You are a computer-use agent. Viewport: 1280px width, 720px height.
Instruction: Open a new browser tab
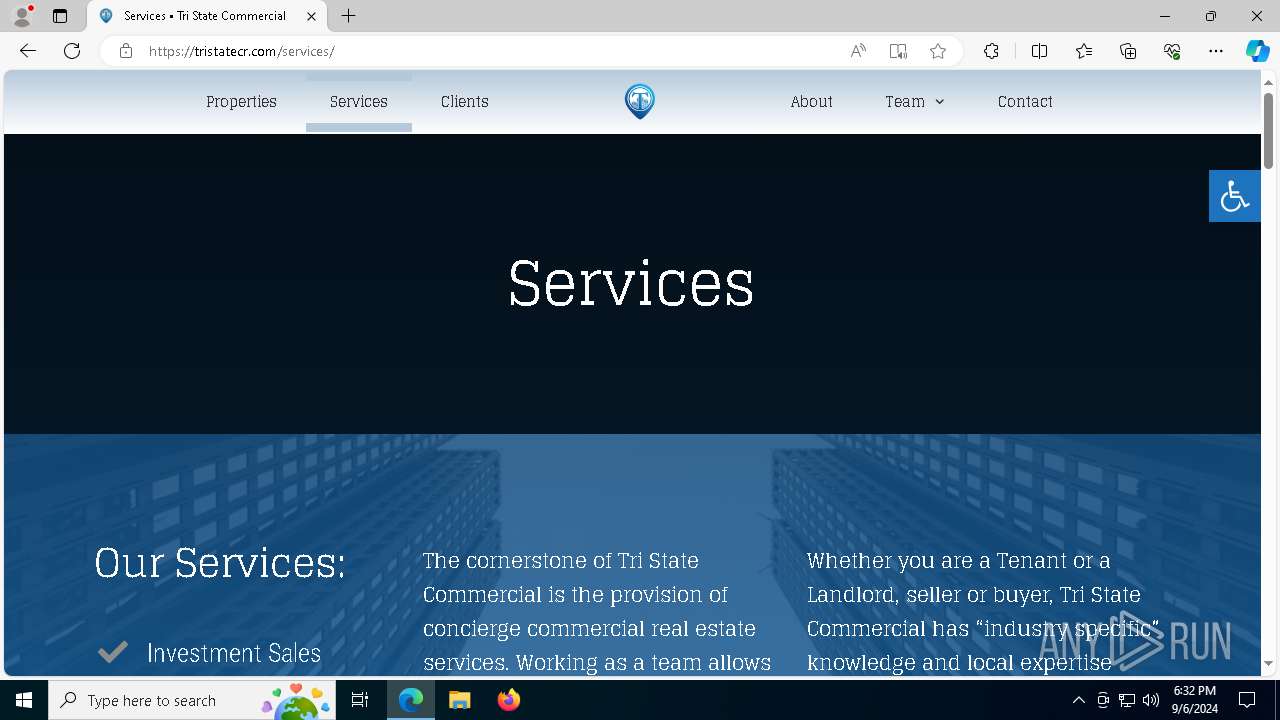coord(348,16)
